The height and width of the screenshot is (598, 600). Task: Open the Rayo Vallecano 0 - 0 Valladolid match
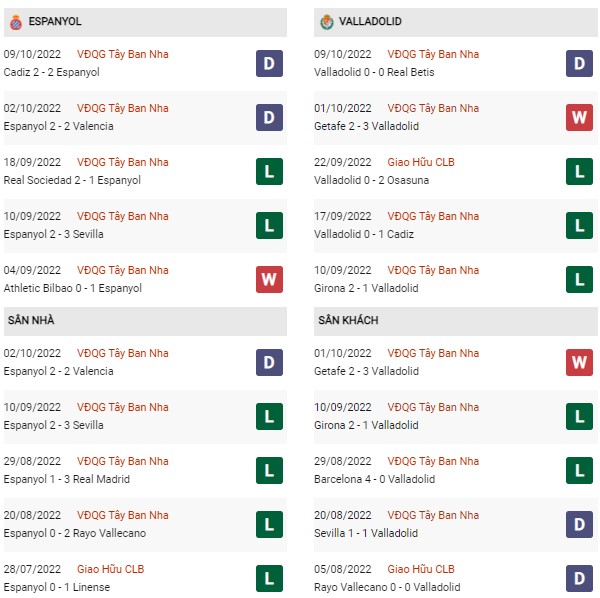387,587
